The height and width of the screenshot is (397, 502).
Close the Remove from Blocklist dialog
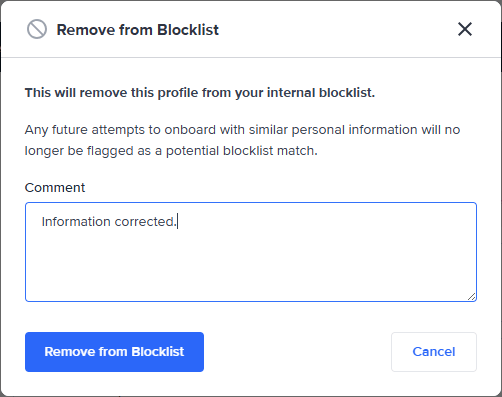coord(465,29)
